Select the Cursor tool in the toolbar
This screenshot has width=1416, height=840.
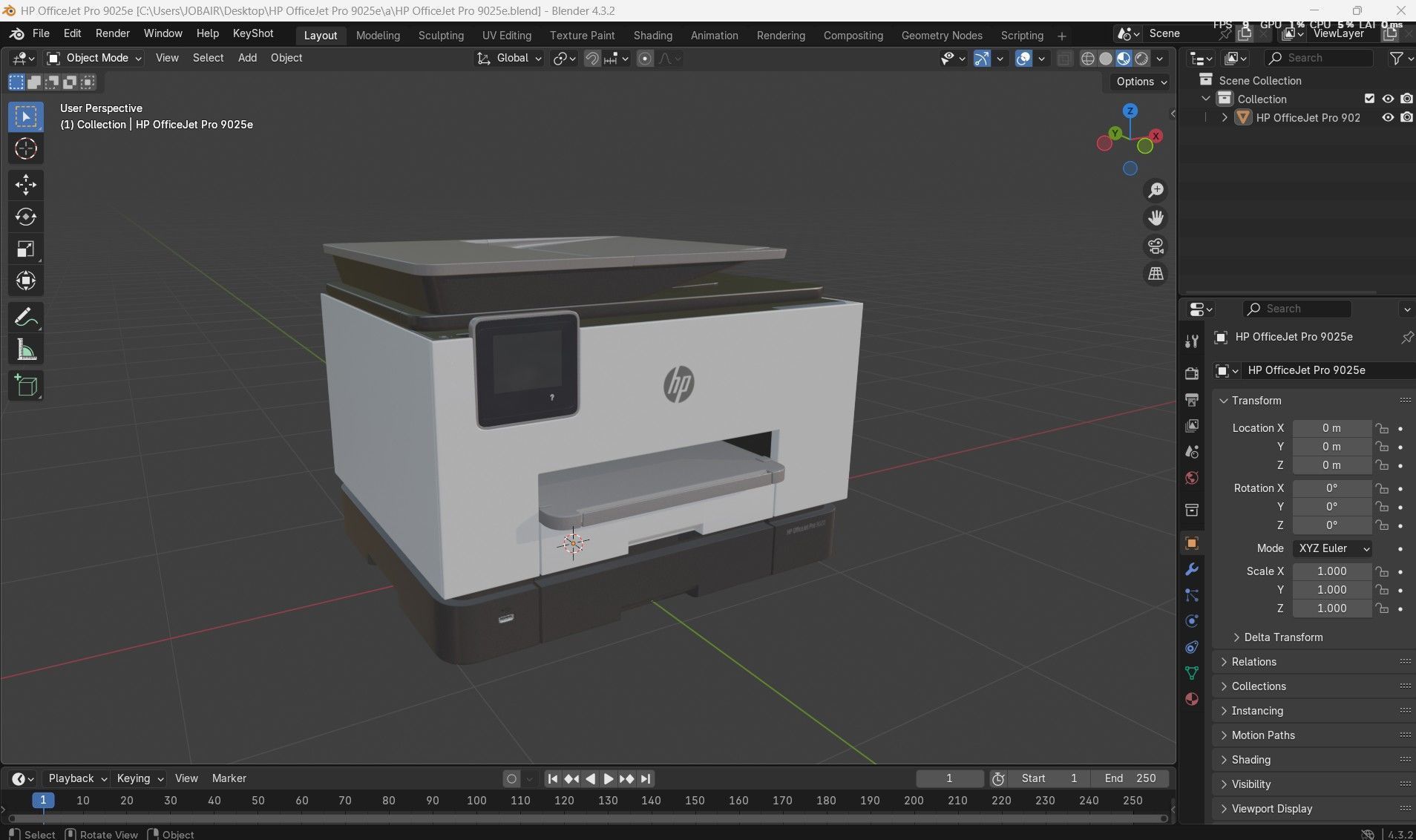26,149
